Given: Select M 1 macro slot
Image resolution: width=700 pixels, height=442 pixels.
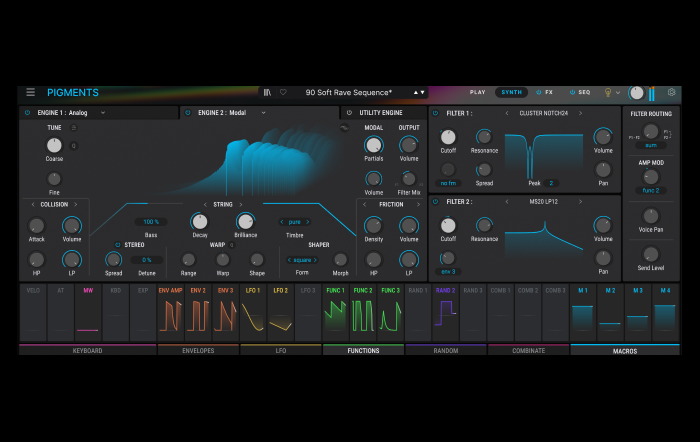Looking at the screenshot, I should tap(583, 313).
